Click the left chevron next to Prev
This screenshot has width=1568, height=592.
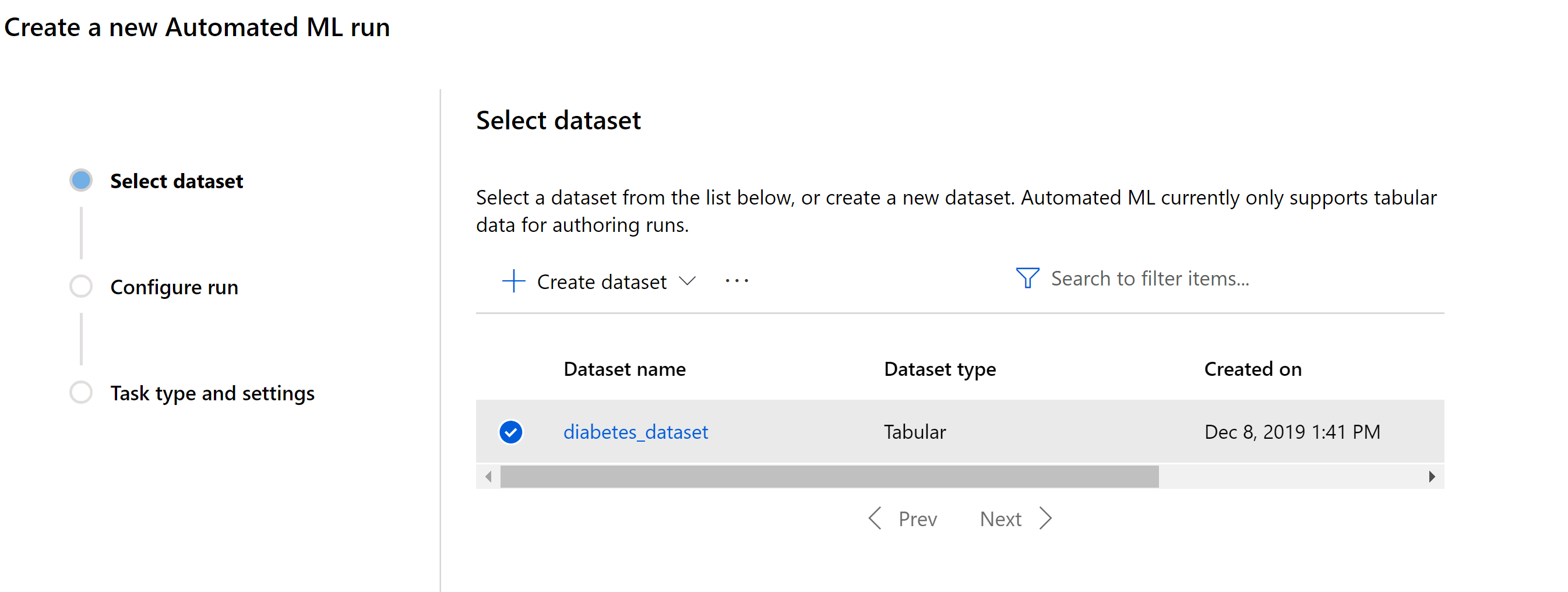pos(875,519)
